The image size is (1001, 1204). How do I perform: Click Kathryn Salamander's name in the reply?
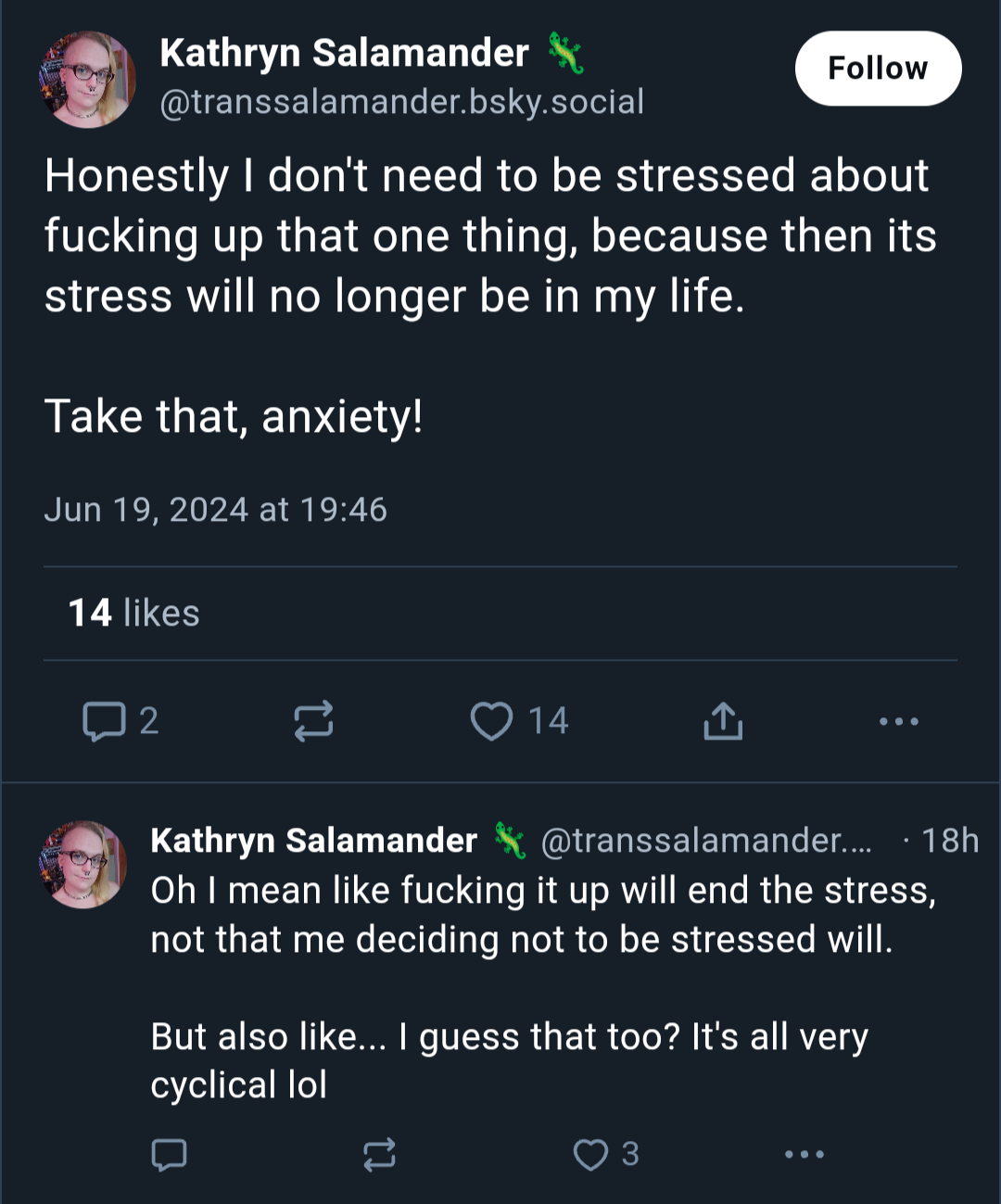coord(313,841)
